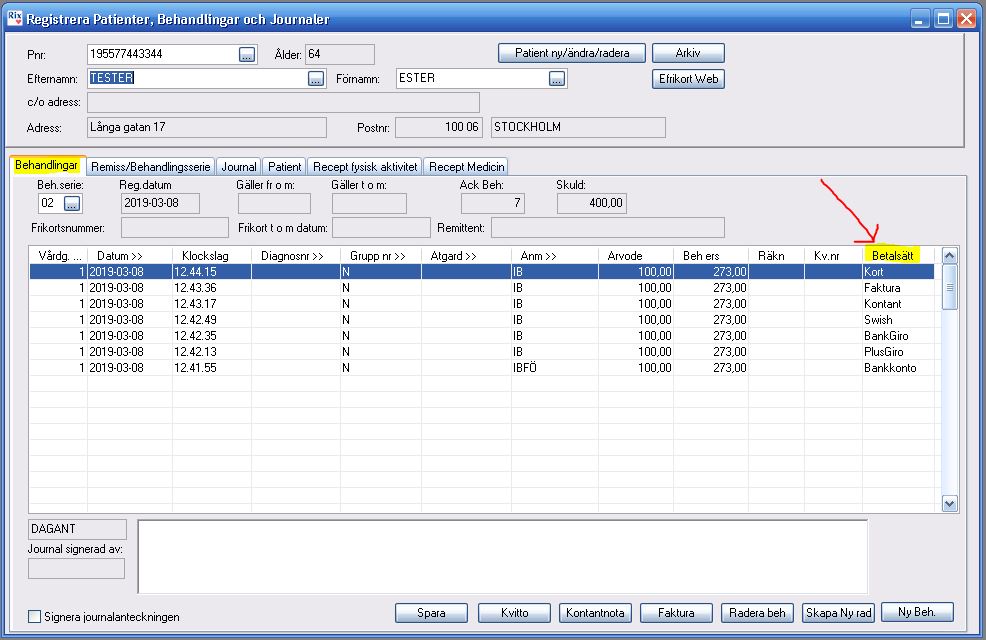Image resolution: width=986 pixels, height=640 pixels.
Task: Open the Efternamn lookup ellipsis button
Action: [x=316, y=79]
